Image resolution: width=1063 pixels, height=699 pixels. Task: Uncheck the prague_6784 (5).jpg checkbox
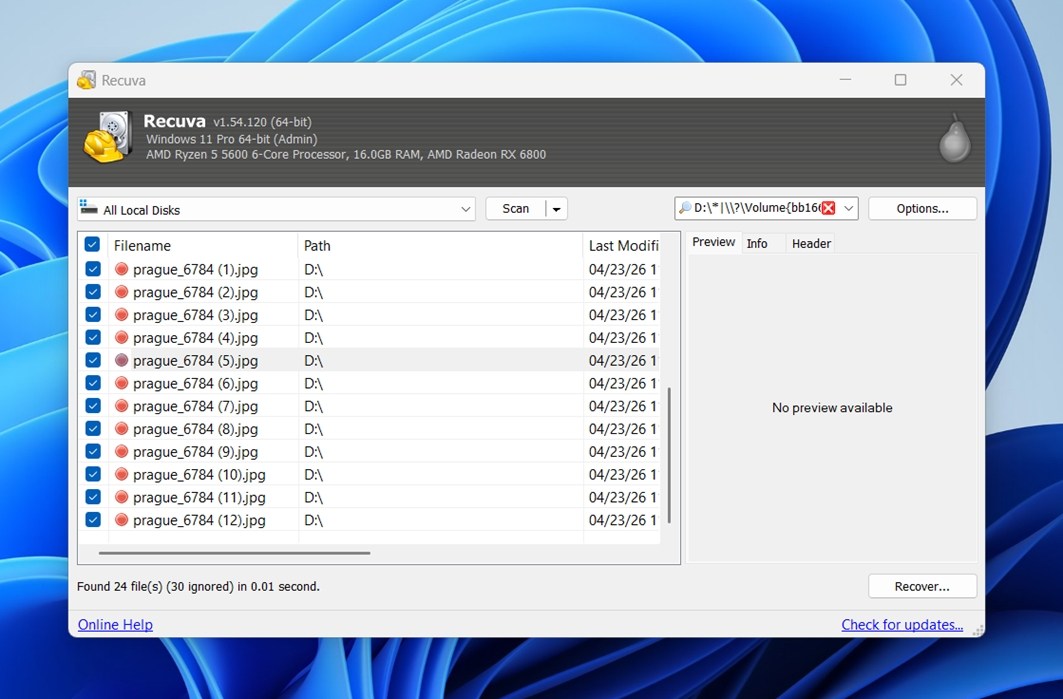pyautogui.click(x=93, y=360)
